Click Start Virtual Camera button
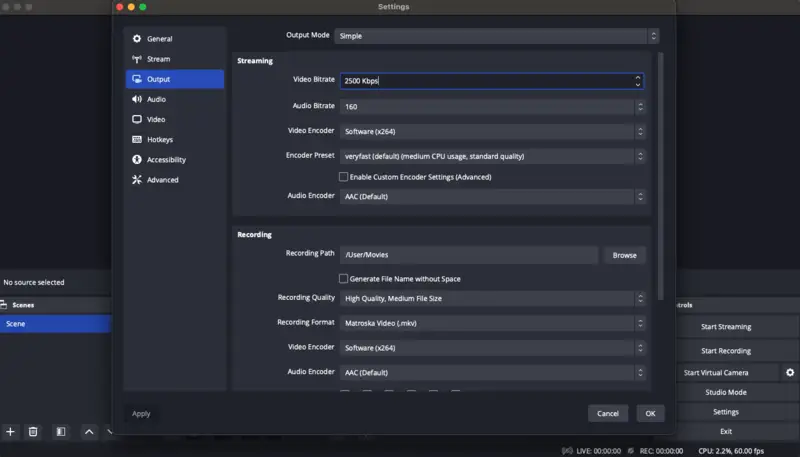This screenshot has width=800, height=457. [716, 373]
